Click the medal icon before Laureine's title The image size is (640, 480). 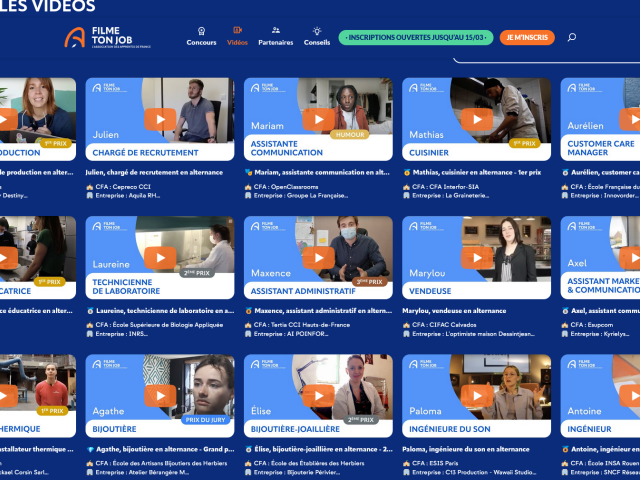point(90,311)
